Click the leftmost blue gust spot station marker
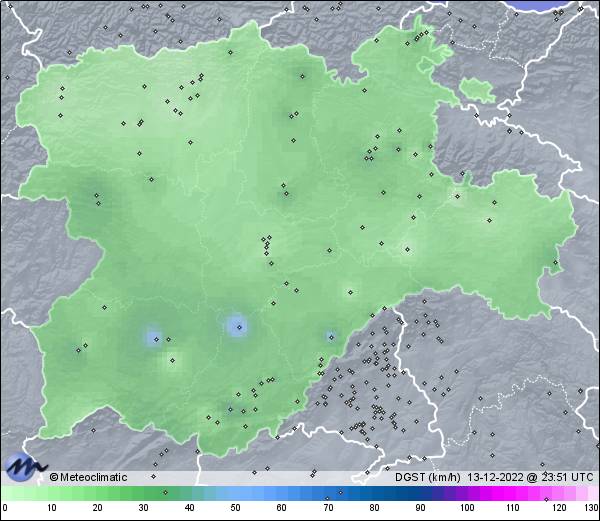This screenshot has width=600, height=521. 156,339
